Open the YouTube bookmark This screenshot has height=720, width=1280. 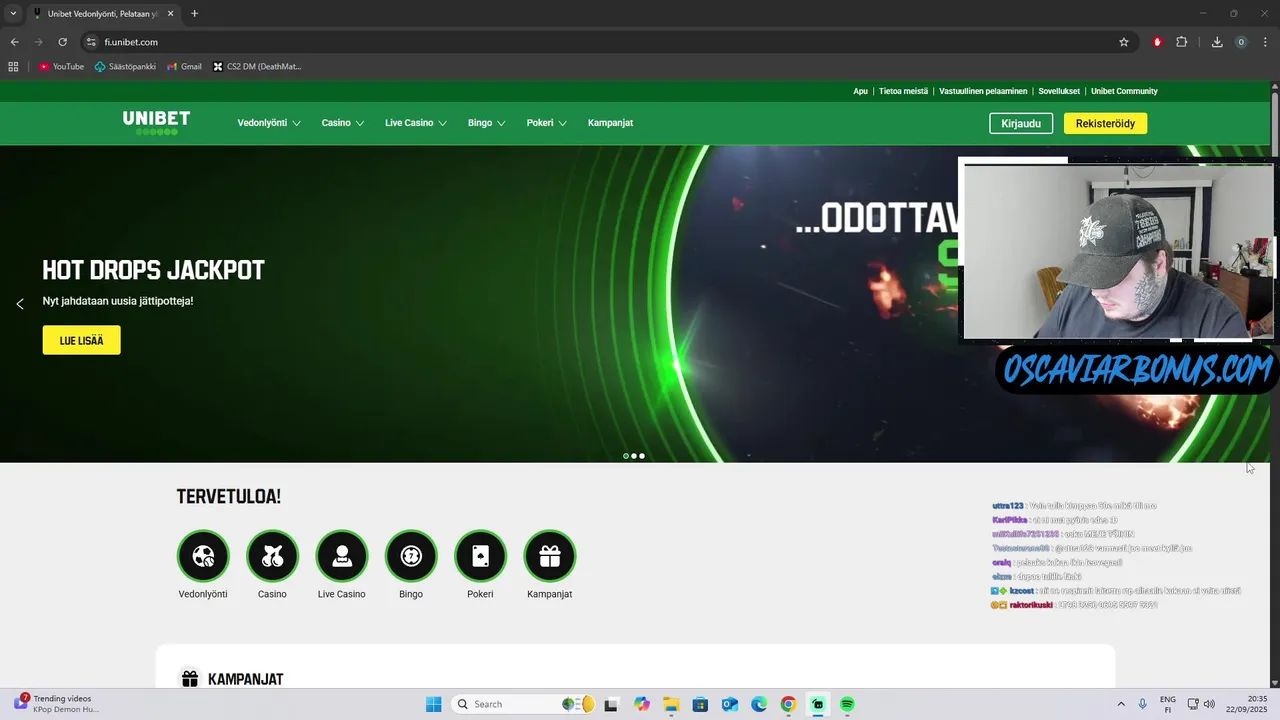[61, 67]
